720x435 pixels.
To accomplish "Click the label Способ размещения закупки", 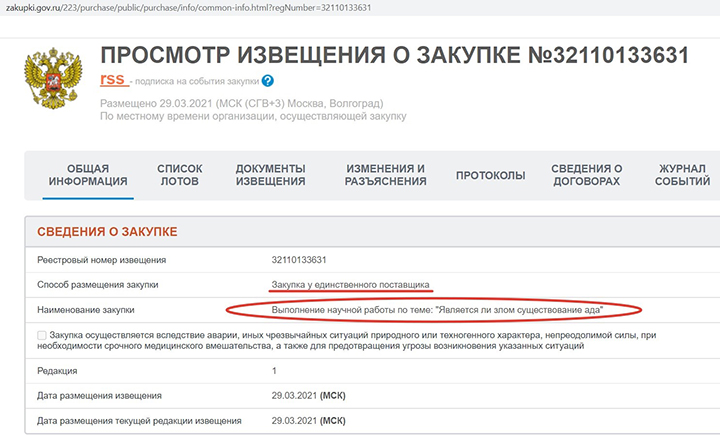I will (98, 285).
